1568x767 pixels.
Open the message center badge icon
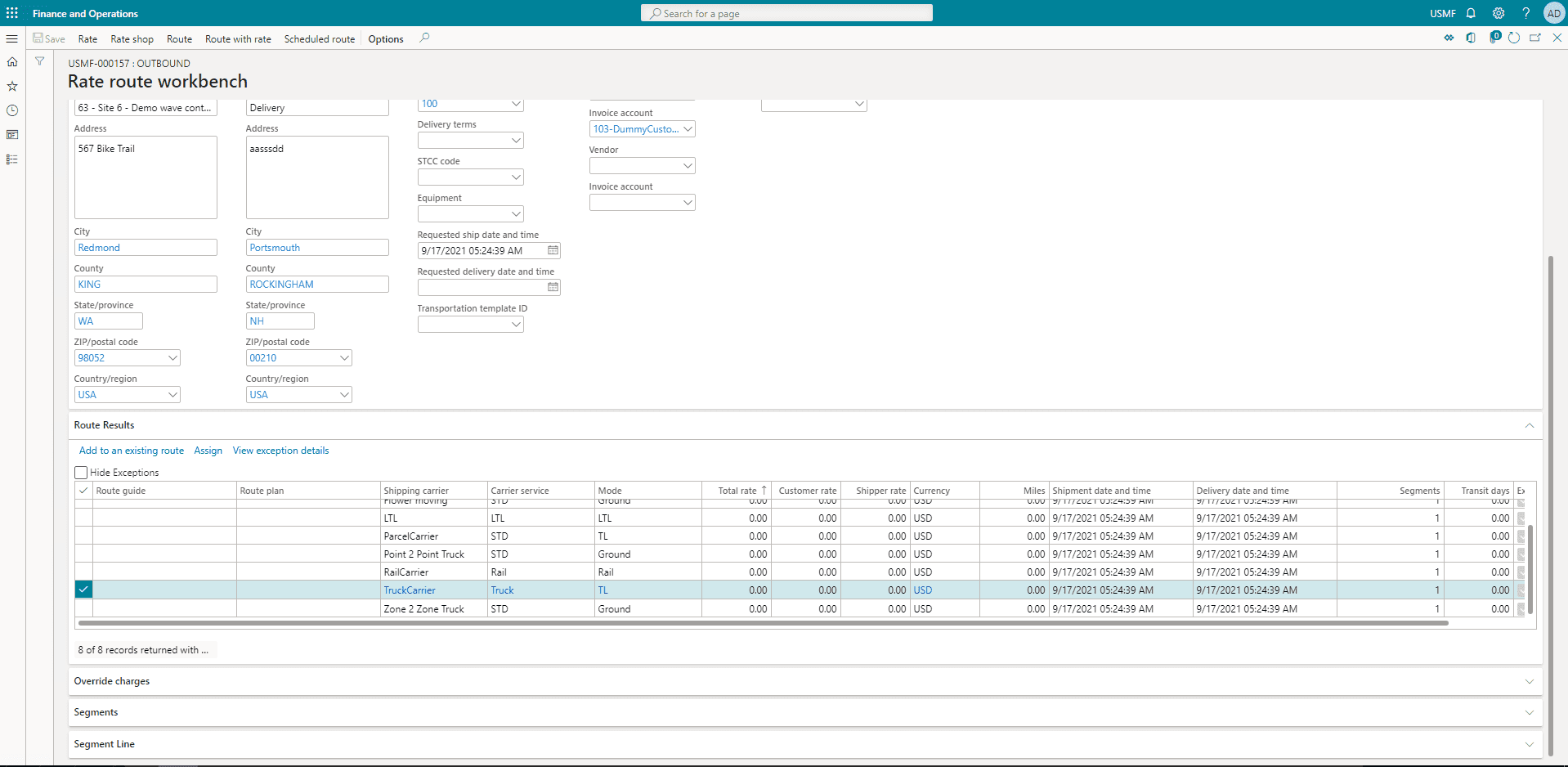click(1494, 37)
